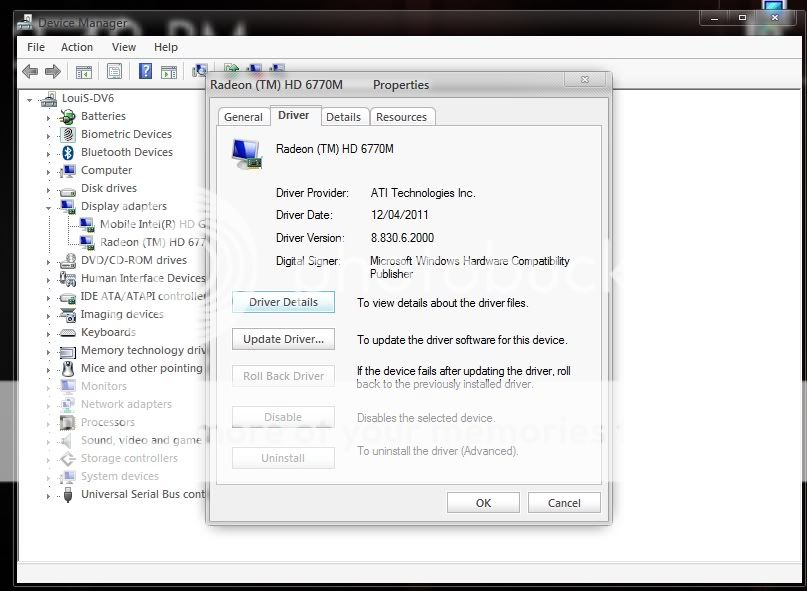This screenshot has width=807, height=591.
Task: Click the Forward arrow toolbar icon
Action: pos(53,72)
